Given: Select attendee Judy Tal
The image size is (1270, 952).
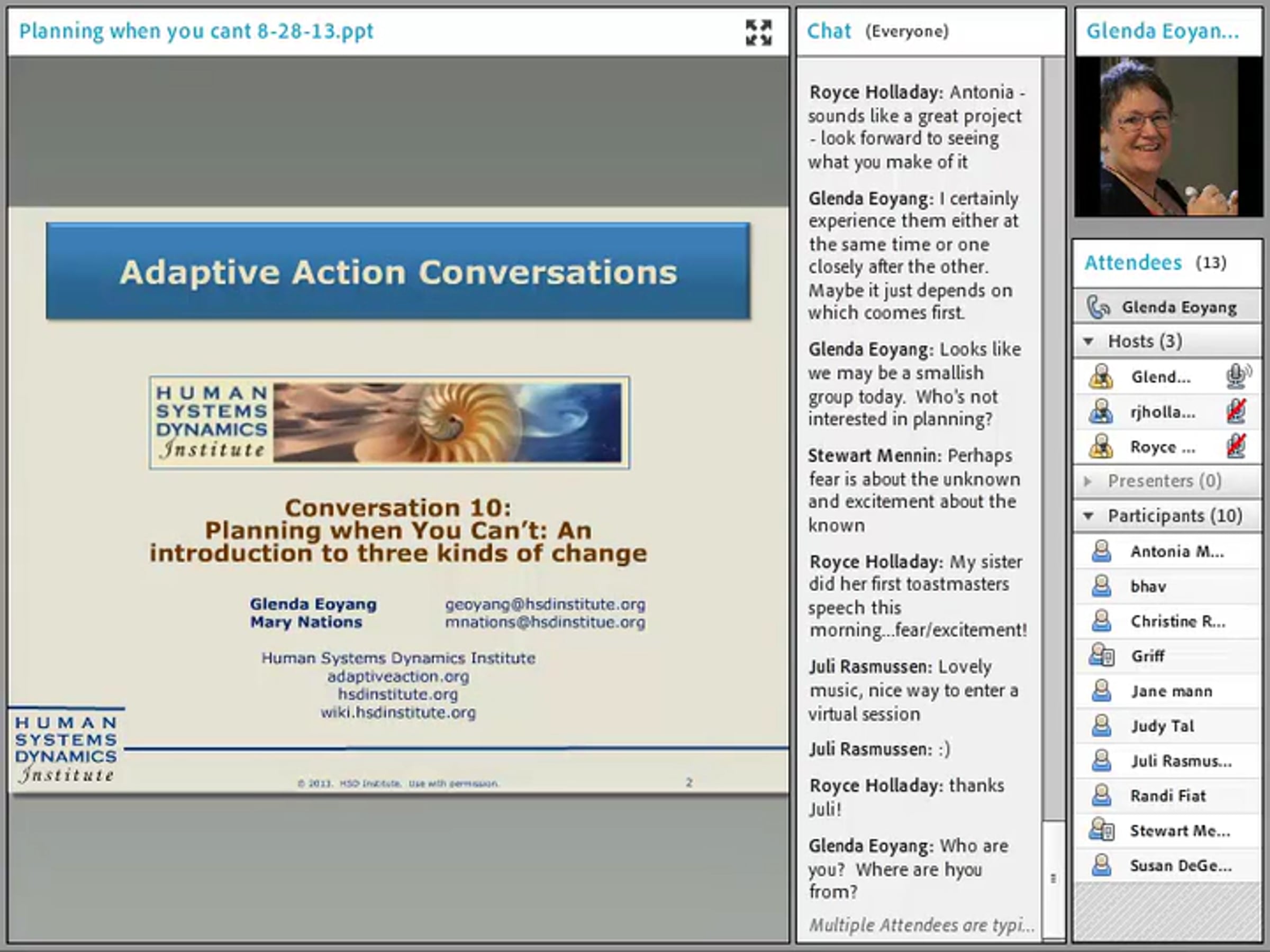Looking at the screenshot, I should coord(1167,727).
